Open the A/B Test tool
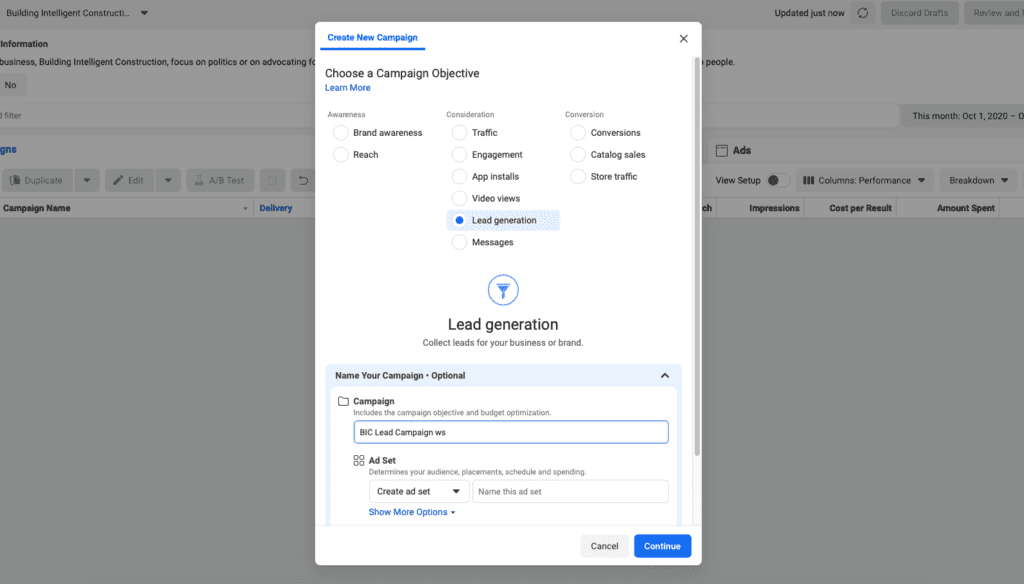This screenshot has width=1024, height=584. (220, 180)
